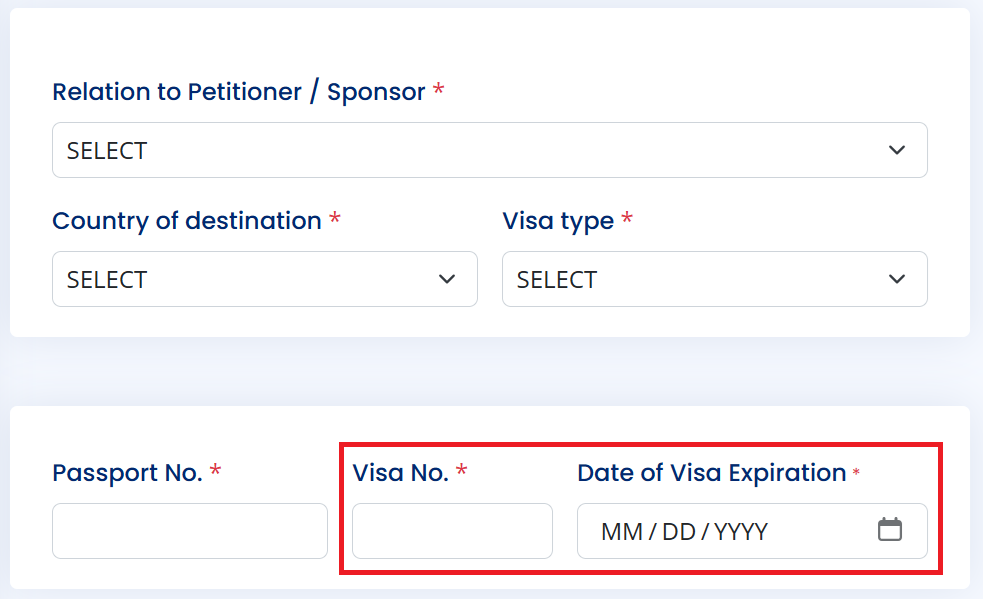Expand Visa type chevron arrow

897,279
